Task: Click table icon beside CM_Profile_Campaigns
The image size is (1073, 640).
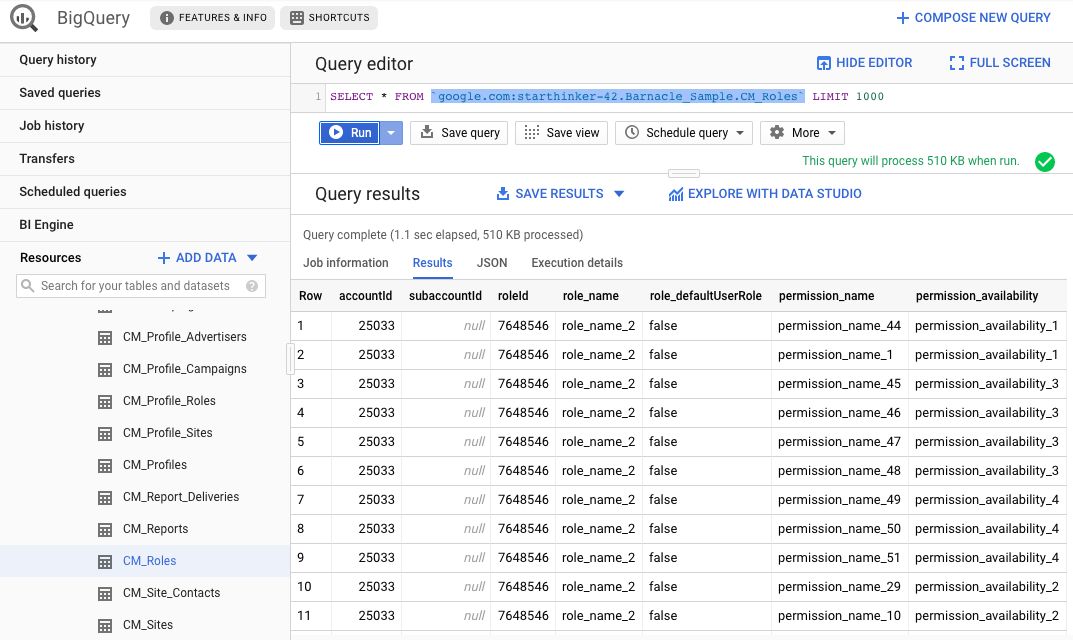Action: pyautogui.click(x=105, y=370)
